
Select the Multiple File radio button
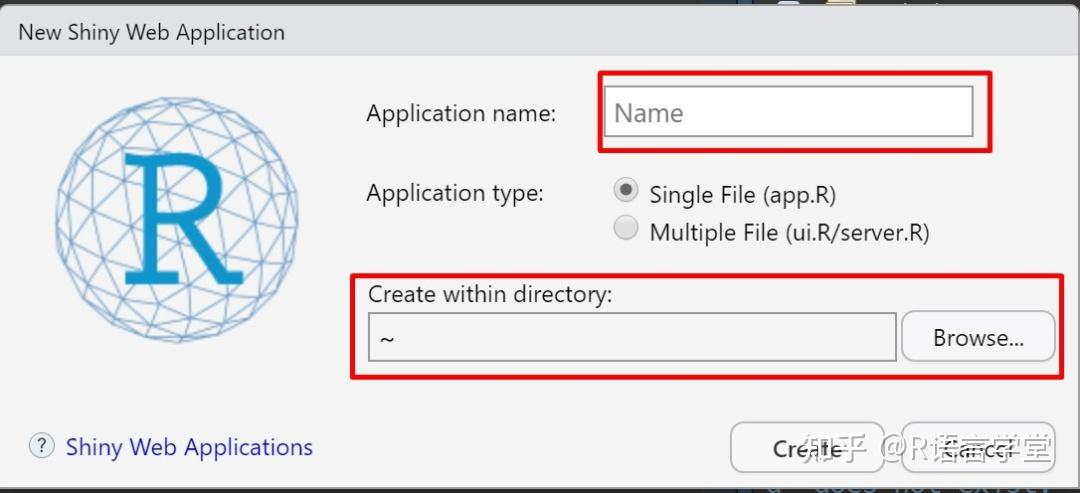point(627,229)
